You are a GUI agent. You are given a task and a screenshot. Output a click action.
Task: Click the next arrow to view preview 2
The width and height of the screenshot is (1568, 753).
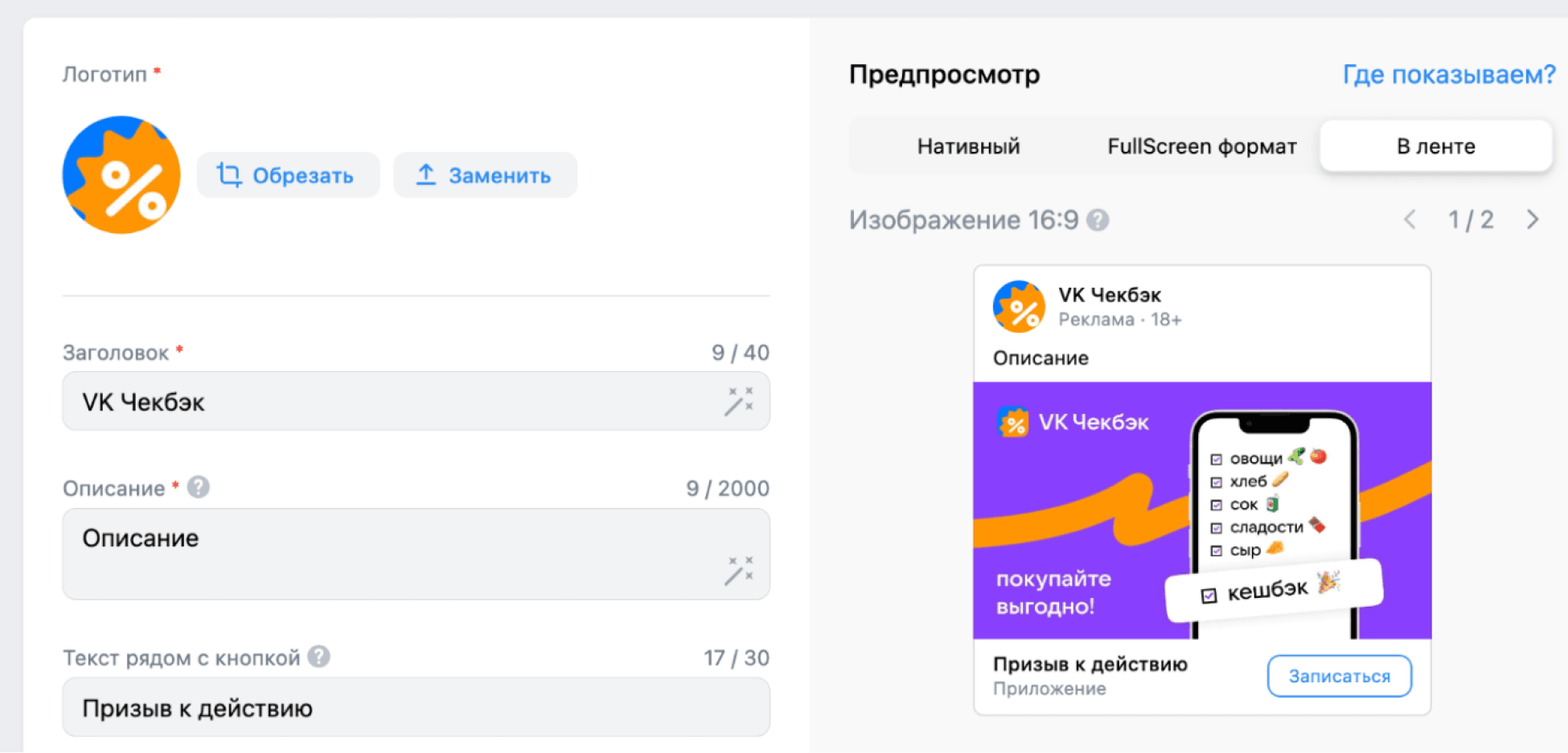click(1532, 219)
